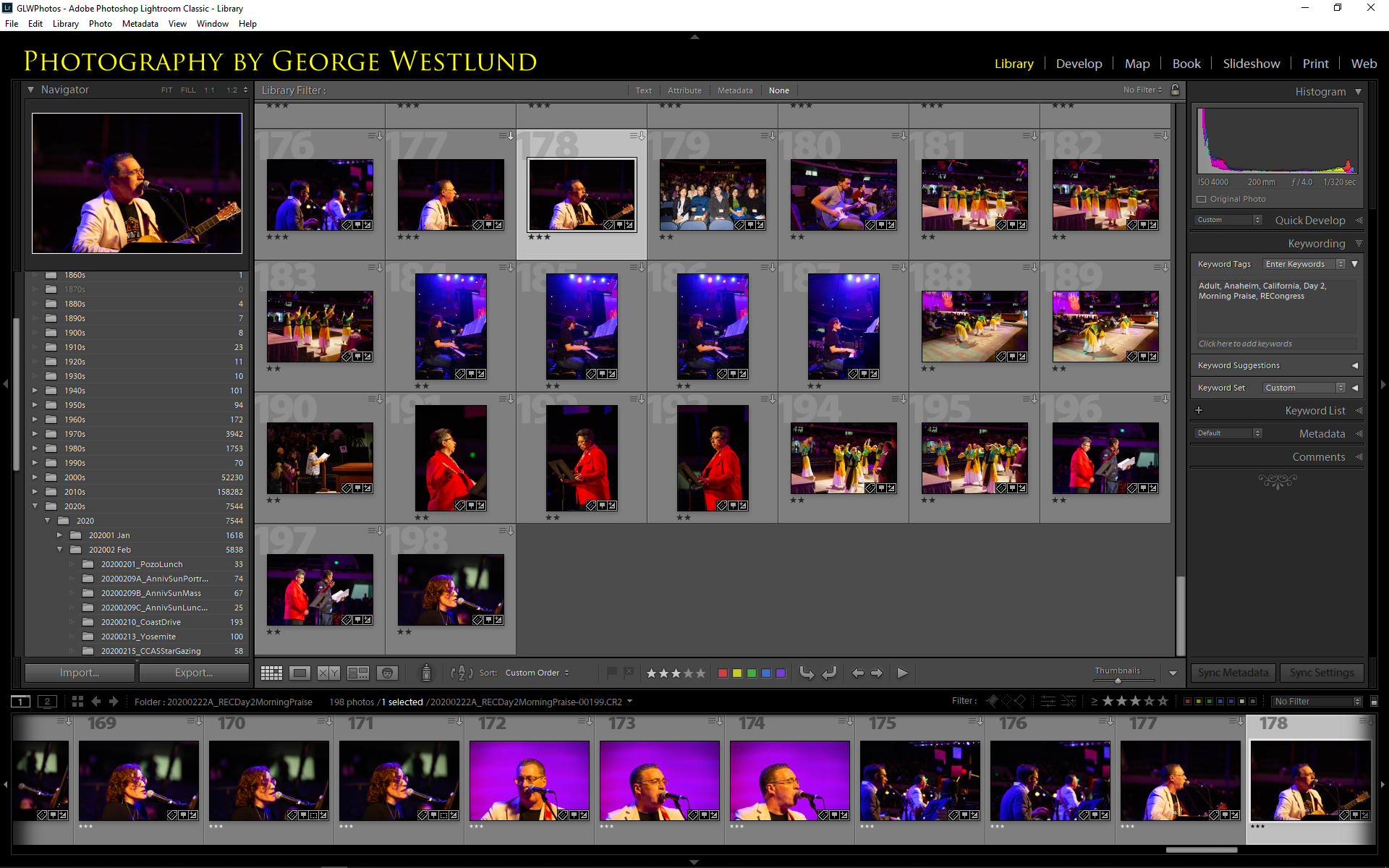Switch to the Attribute filter tab

click(x=684, y=90)
